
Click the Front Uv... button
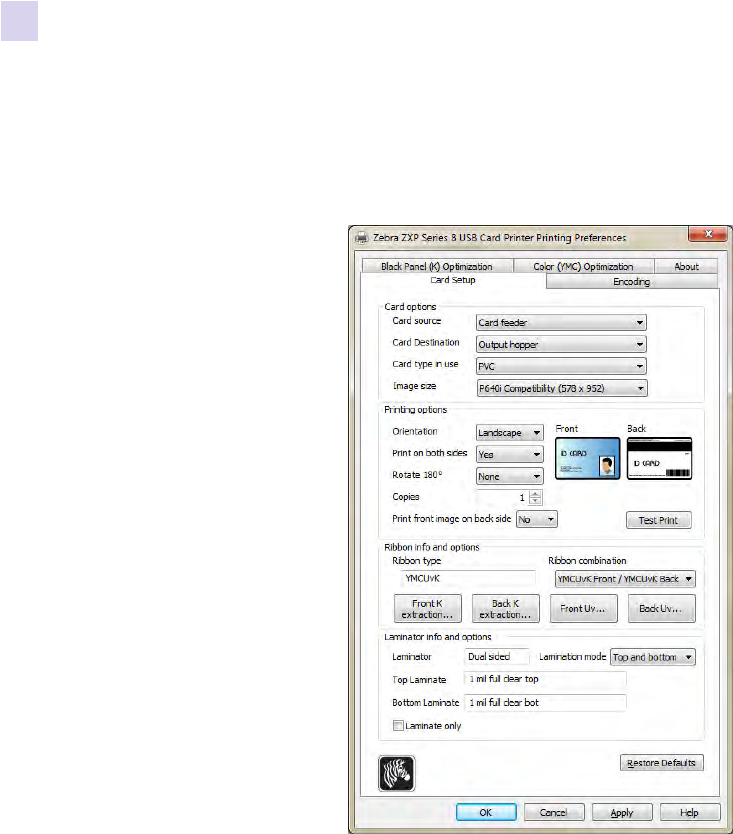pyautogui.click(x=584, y=608)
